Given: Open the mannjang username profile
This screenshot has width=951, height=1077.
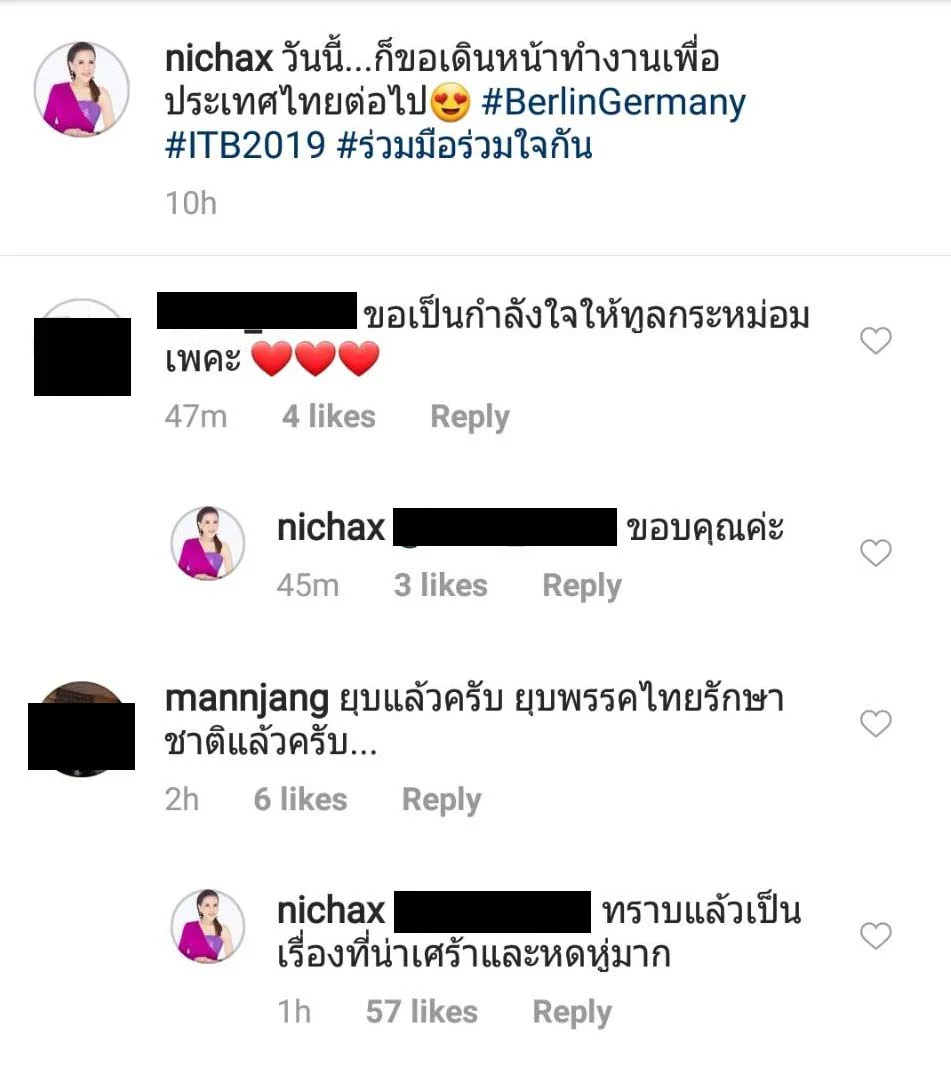Looking at the screenshot, I should coord(247,700).
